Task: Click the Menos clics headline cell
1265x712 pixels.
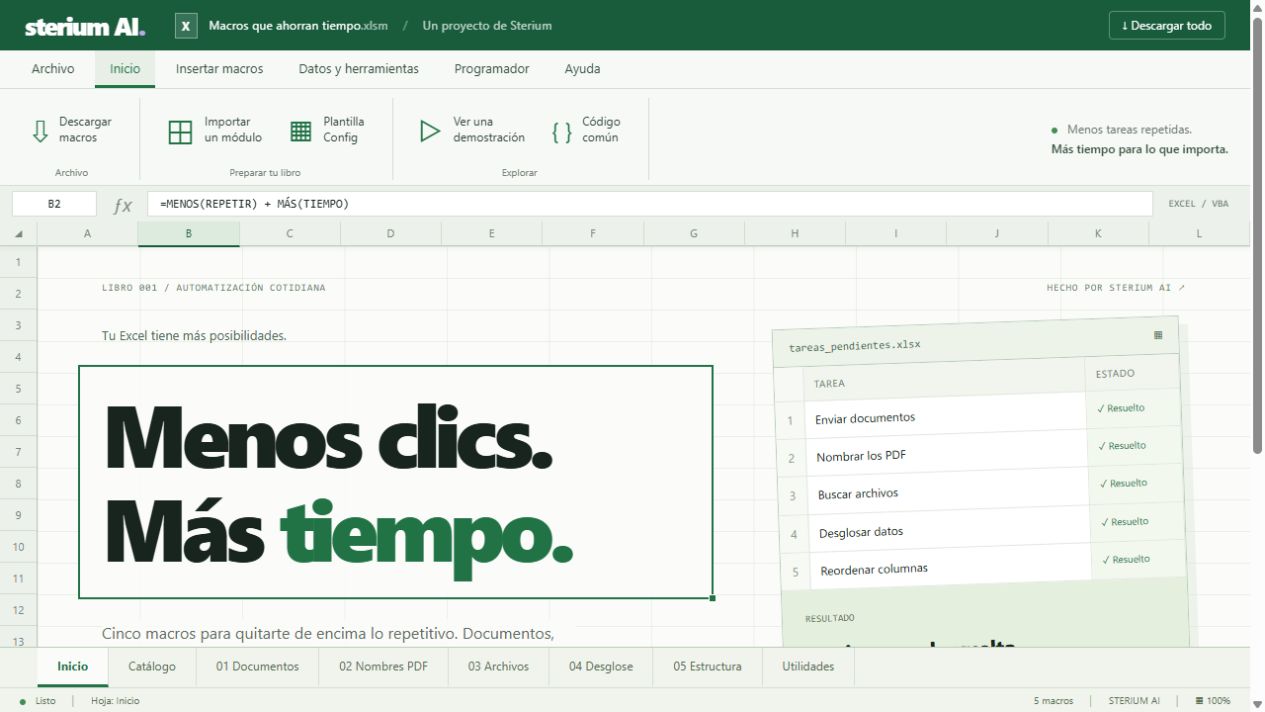Action: 396,482
